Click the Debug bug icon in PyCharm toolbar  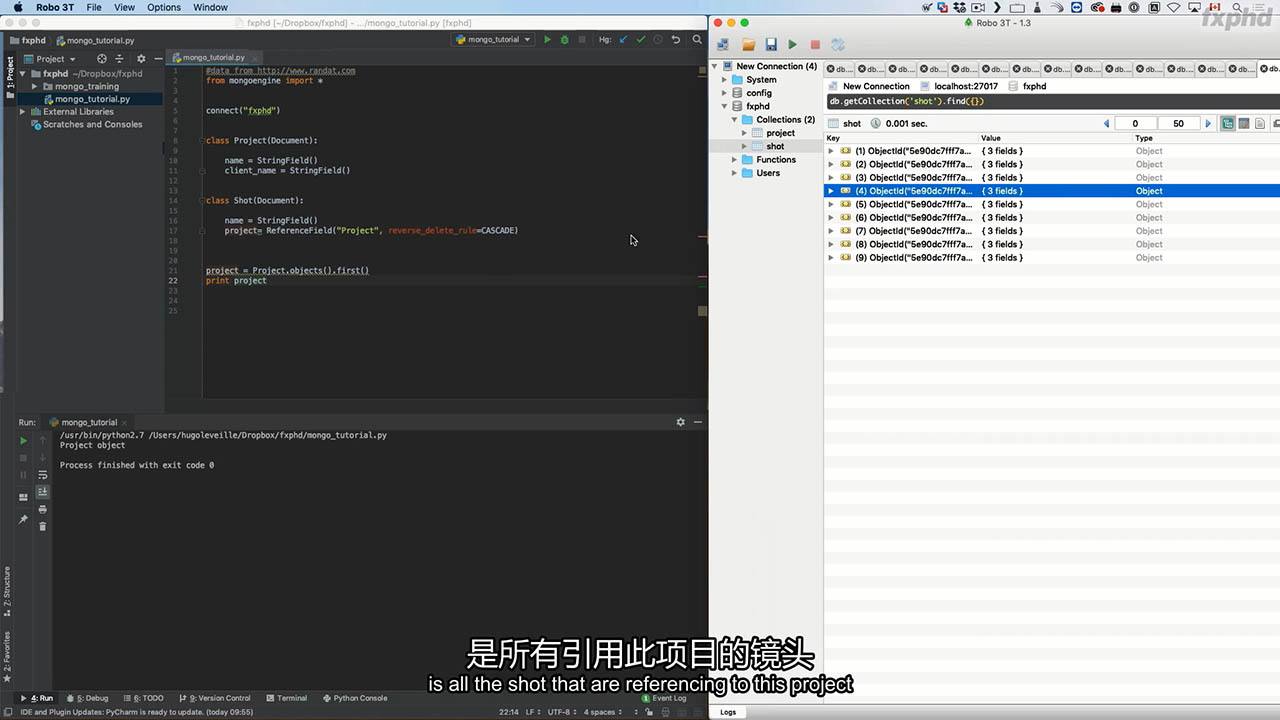564,40
